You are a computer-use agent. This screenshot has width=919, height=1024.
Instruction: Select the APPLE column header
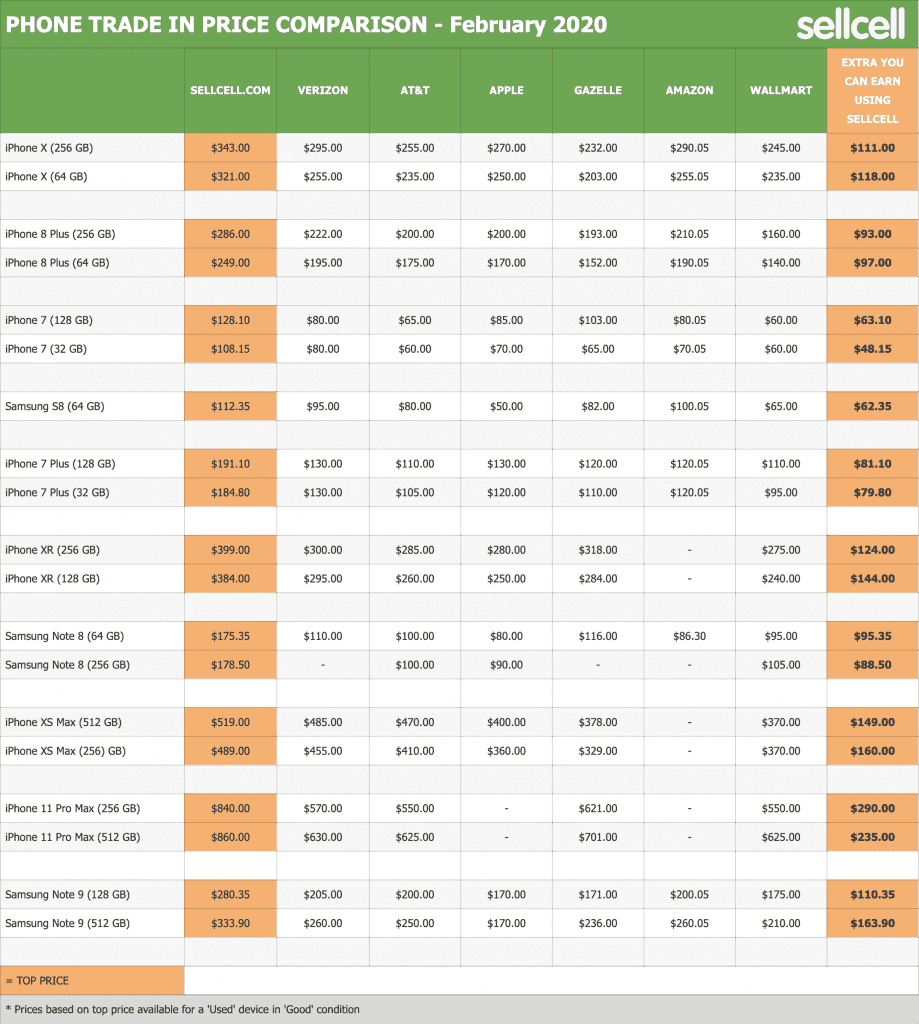(506, 90)
